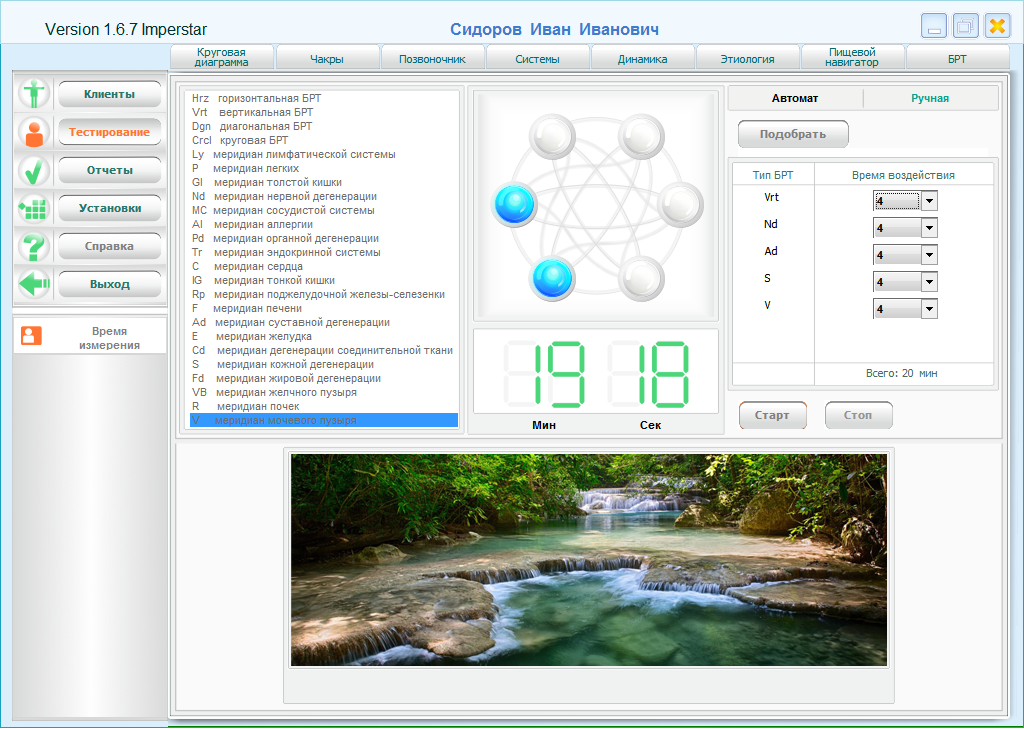The image size is (1024, 729).
Task: Select GI меридиан толстой кишки
Action: pos(324,182)
